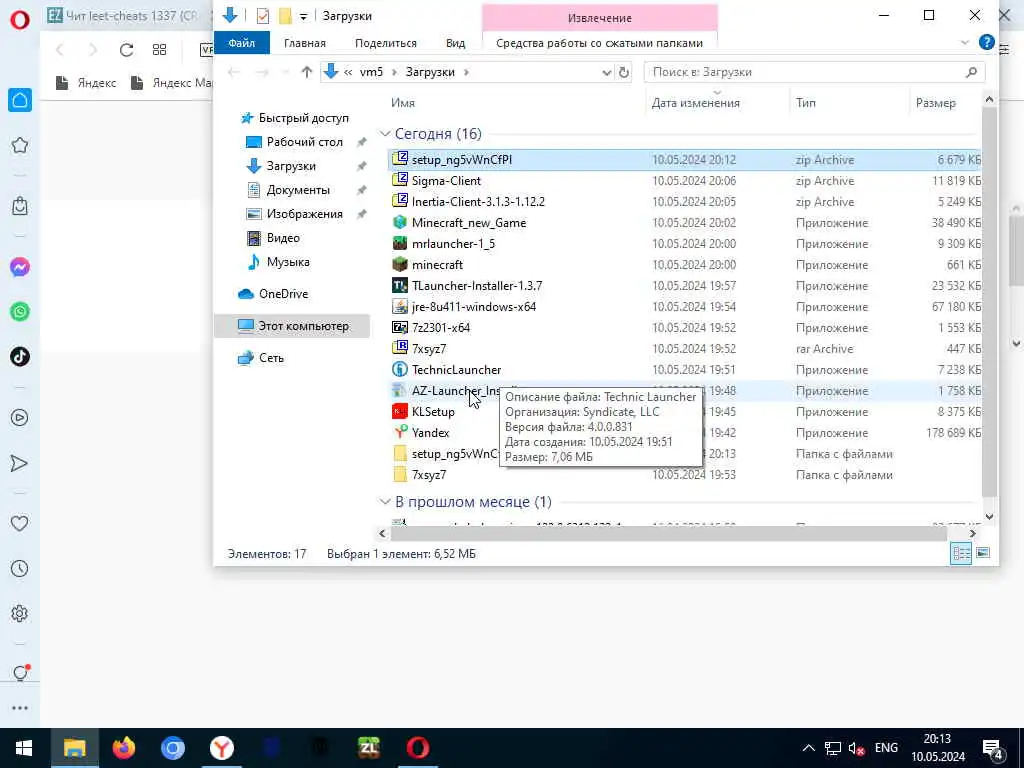The image size is (1024, 768).
Task: Open Средства работы со сжатыми папками tab
Action: tap(600, 43)
